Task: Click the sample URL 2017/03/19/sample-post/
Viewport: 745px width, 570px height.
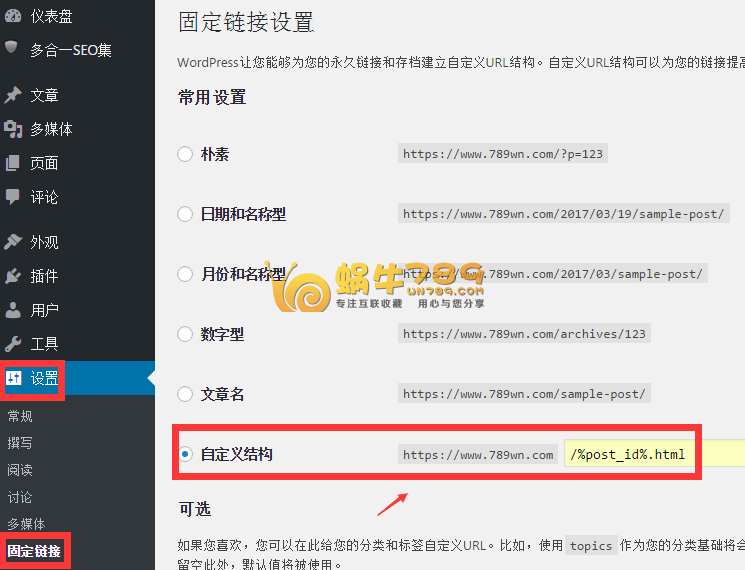Action: tap(564, 214)
